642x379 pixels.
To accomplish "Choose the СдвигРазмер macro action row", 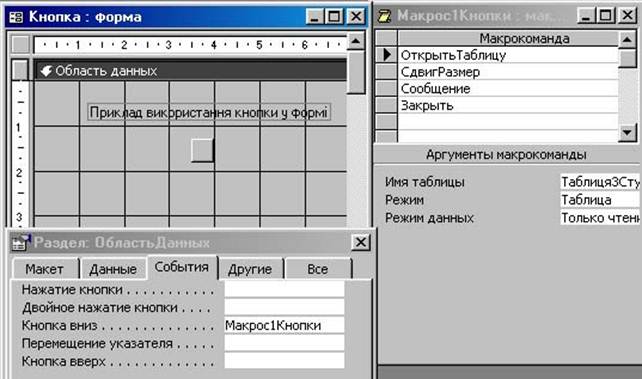I will pyautogui.click(x=508, y=72).
